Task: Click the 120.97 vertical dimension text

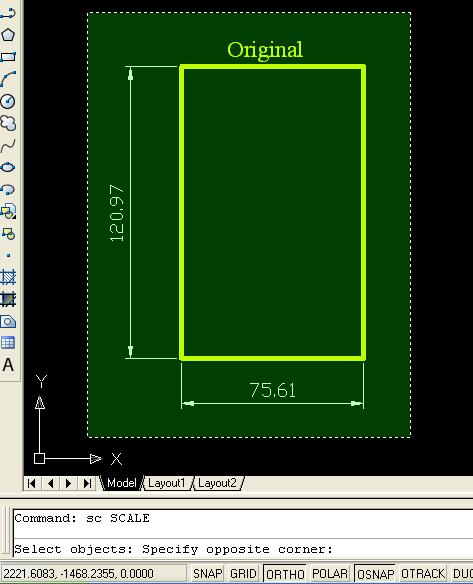Action: (117, 213)
